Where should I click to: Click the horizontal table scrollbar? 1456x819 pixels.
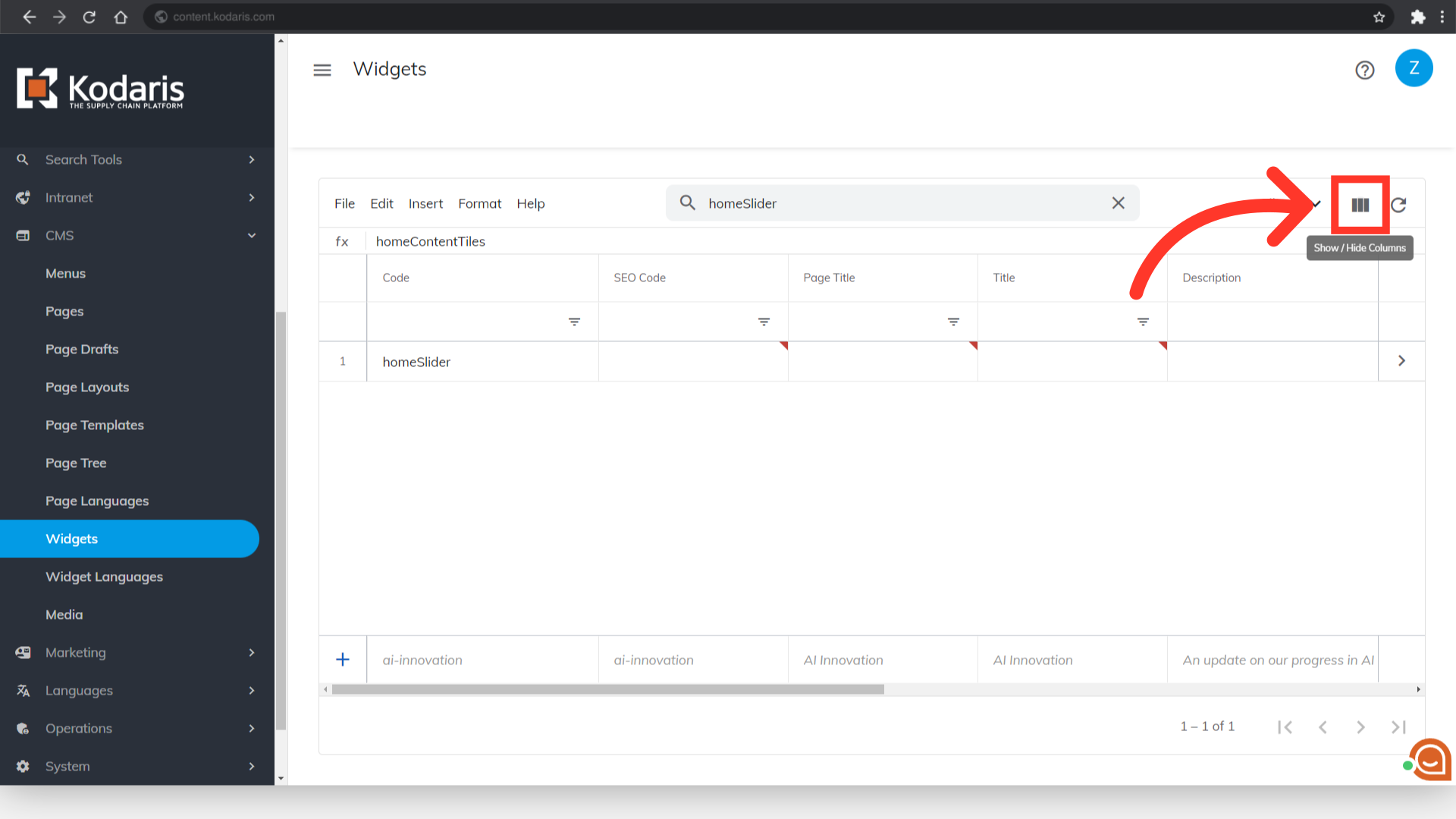[x=607, y=689]
